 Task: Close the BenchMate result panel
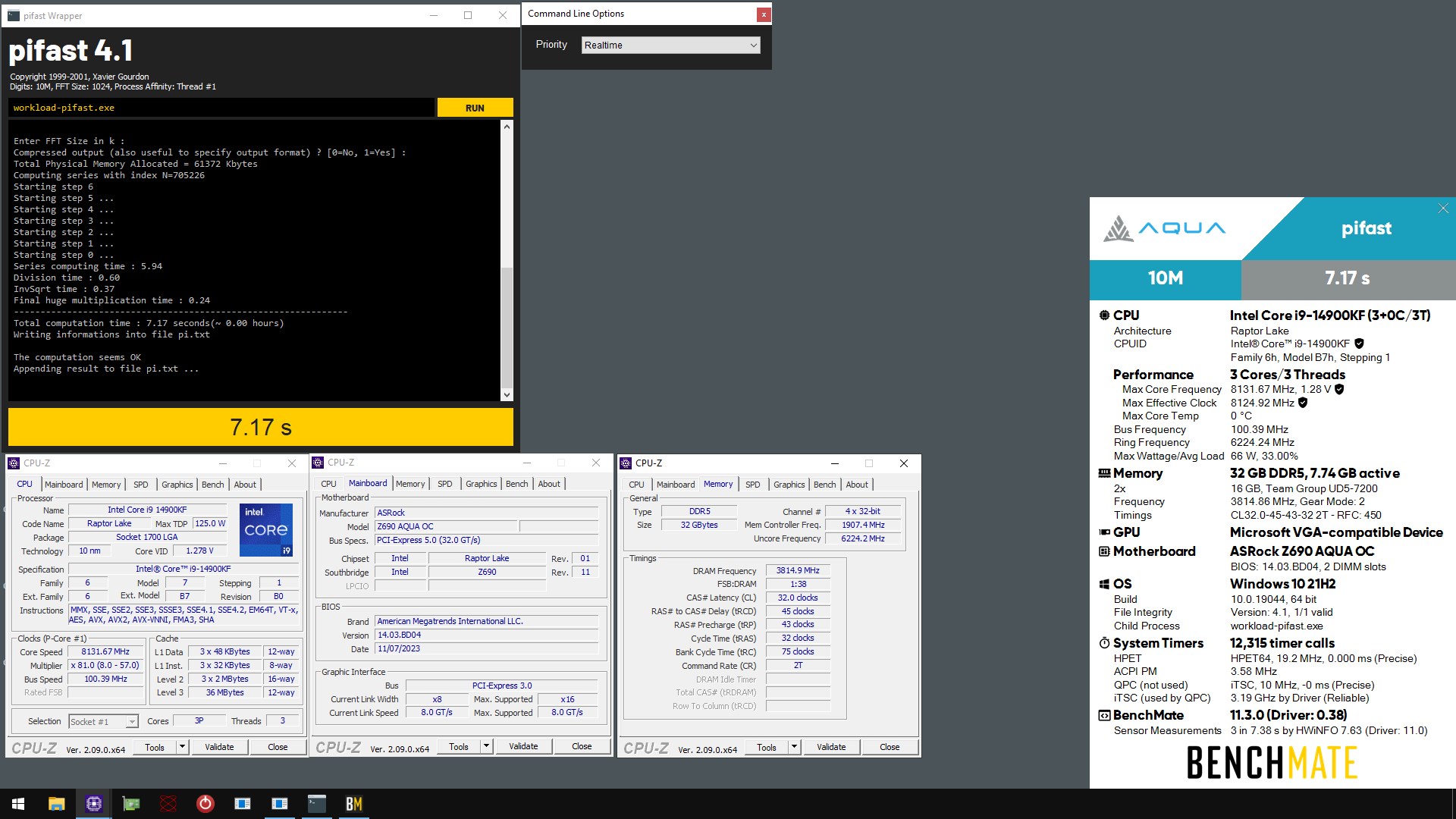click(1443, 209)
